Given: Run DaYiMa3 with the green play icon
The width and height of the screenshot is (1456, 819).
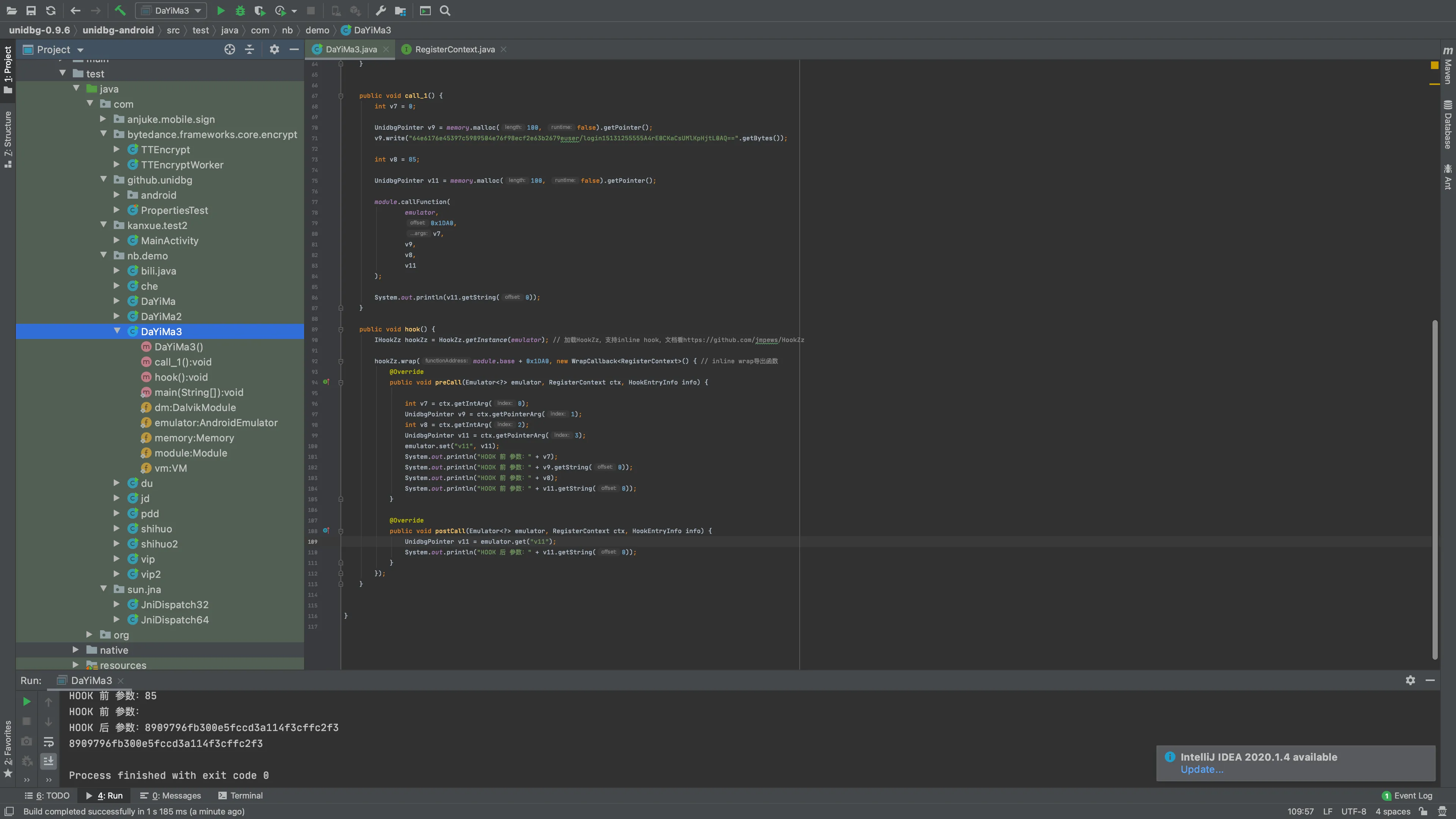Looking at the screenshot, I should point(221,11).
